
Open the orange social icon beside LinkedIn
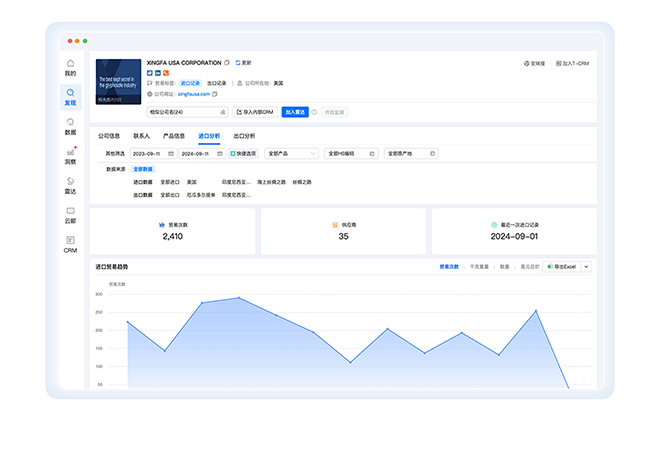(x=166, y=73)
